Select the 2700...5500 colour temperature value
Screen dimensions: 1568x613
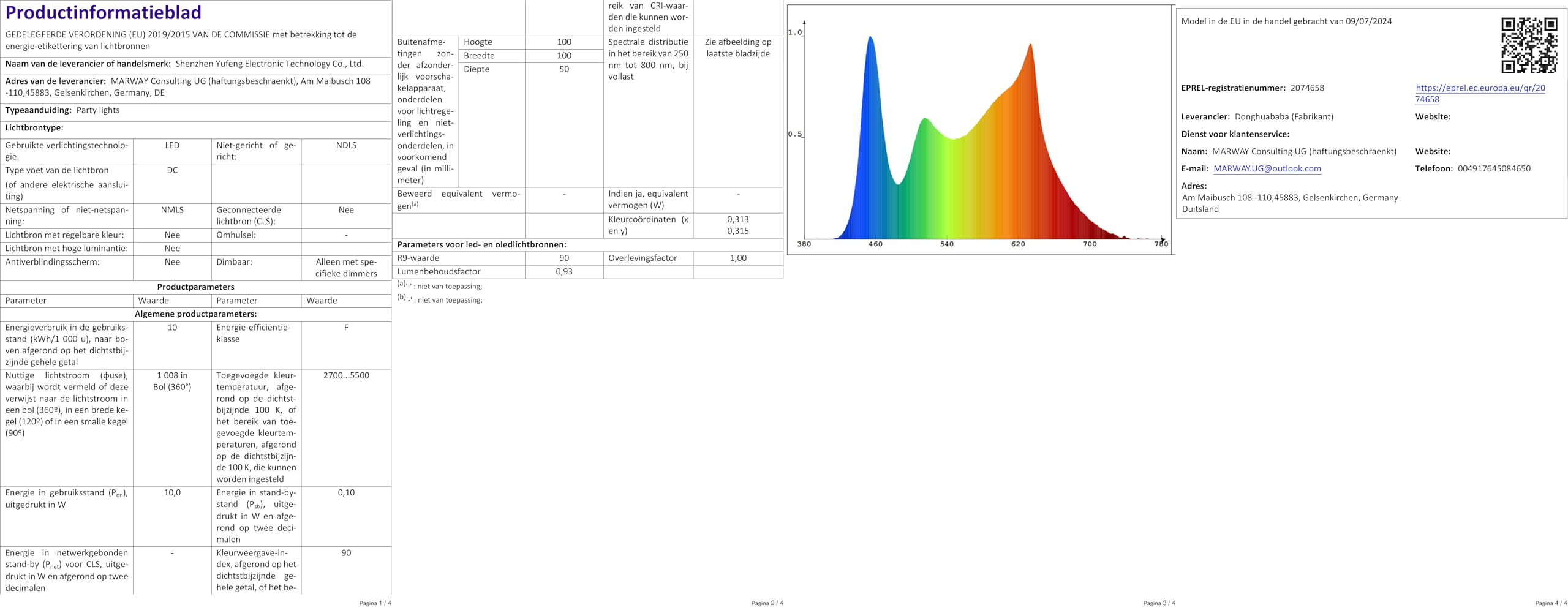[x=346, y=375]
